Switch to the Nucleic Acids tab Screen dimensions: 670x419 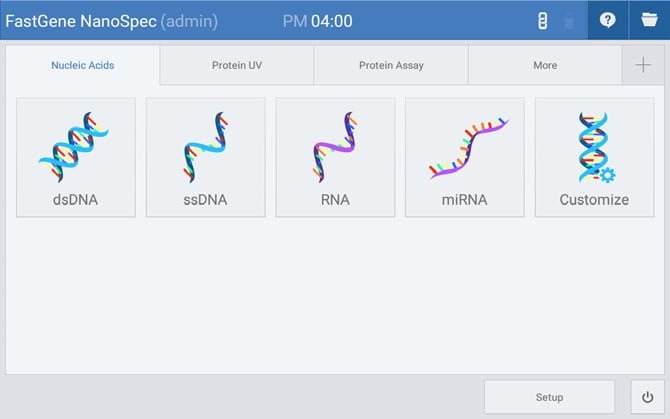pyautogui.click(x=83, y=65)
